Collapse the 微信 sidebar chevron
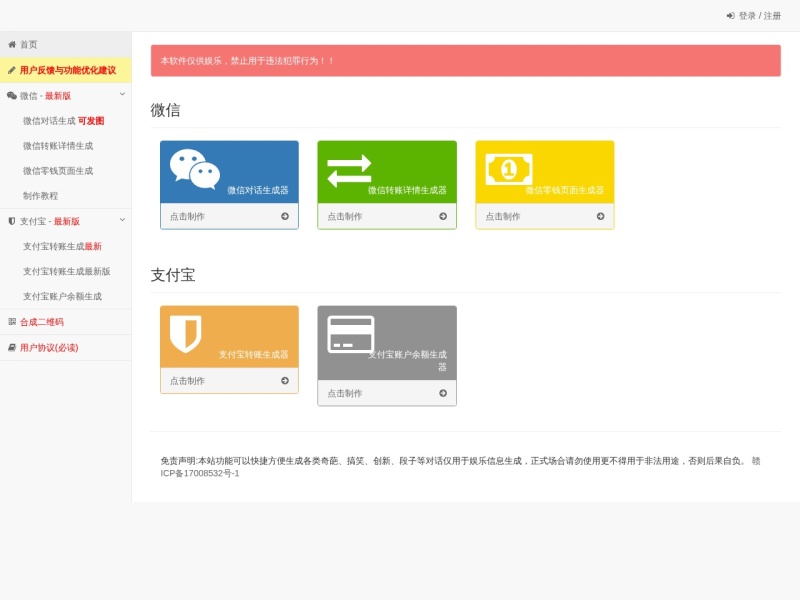The height and width of the screenshot is (600, 800). point(122,94)
